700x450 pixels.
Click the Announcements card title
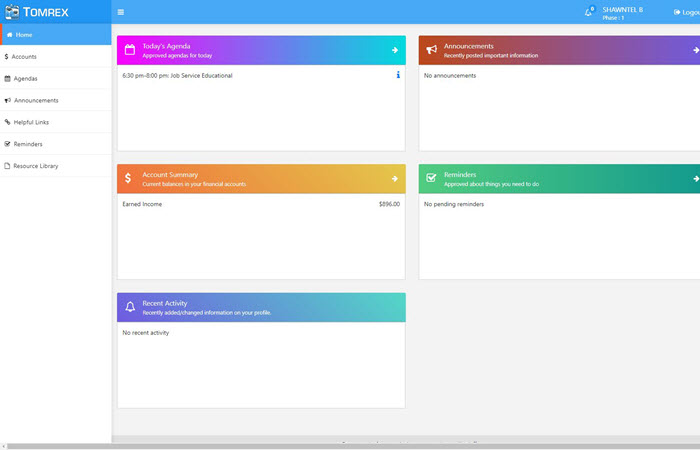click(468, 46)
